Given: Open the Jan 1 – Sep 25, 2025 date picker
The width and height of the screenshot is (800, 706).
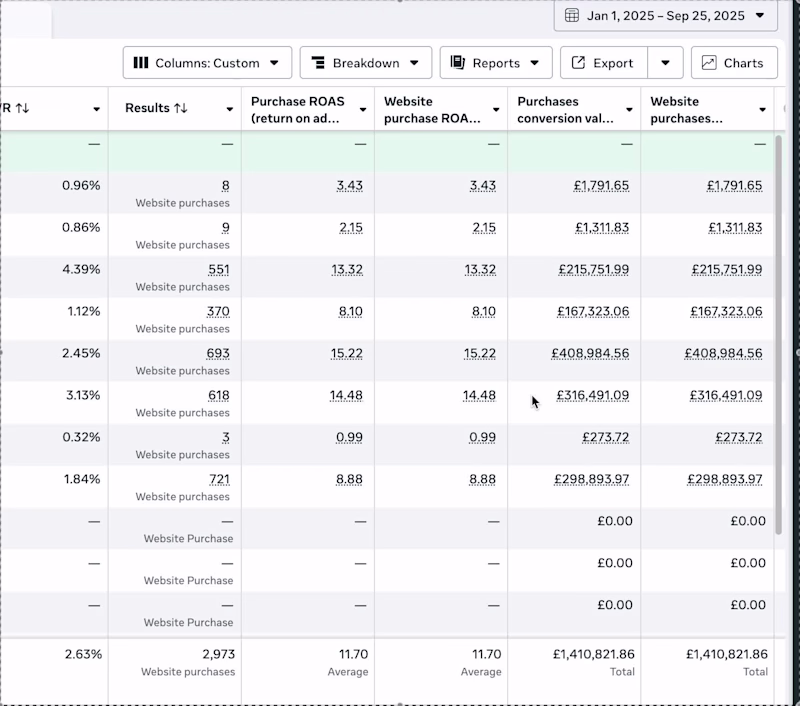Looking at the screenshot, I should [665, 16].
